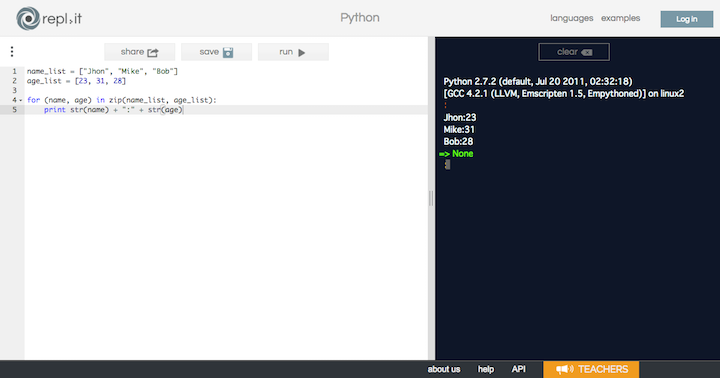Image resolution: width=720 pixels, height=378 pixels.
Task: Click the Python 2.7.2 version line
Action: click(538, 82)
